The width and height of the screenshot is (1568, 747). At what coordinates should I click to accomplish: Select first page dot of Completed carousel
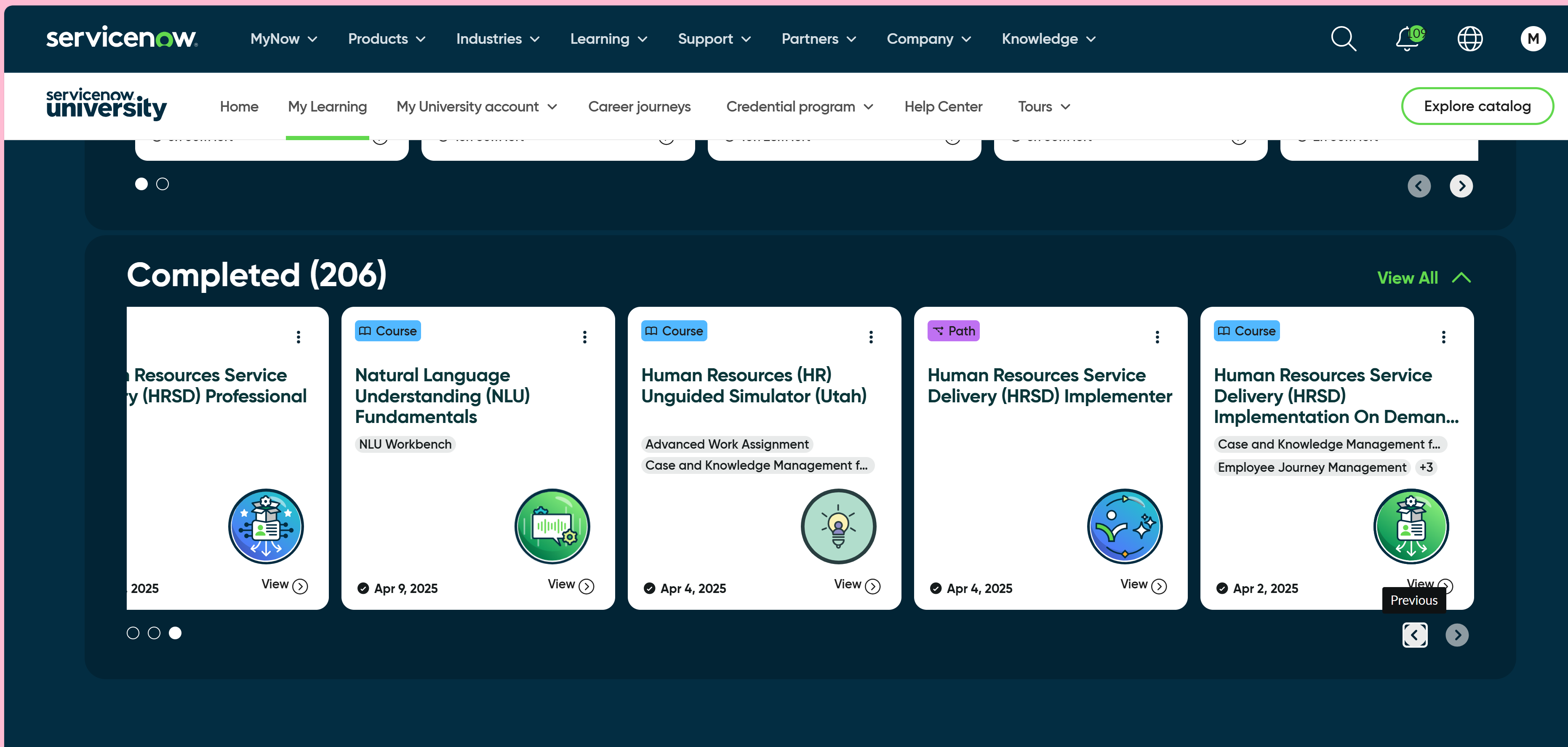tap(133, 633)
